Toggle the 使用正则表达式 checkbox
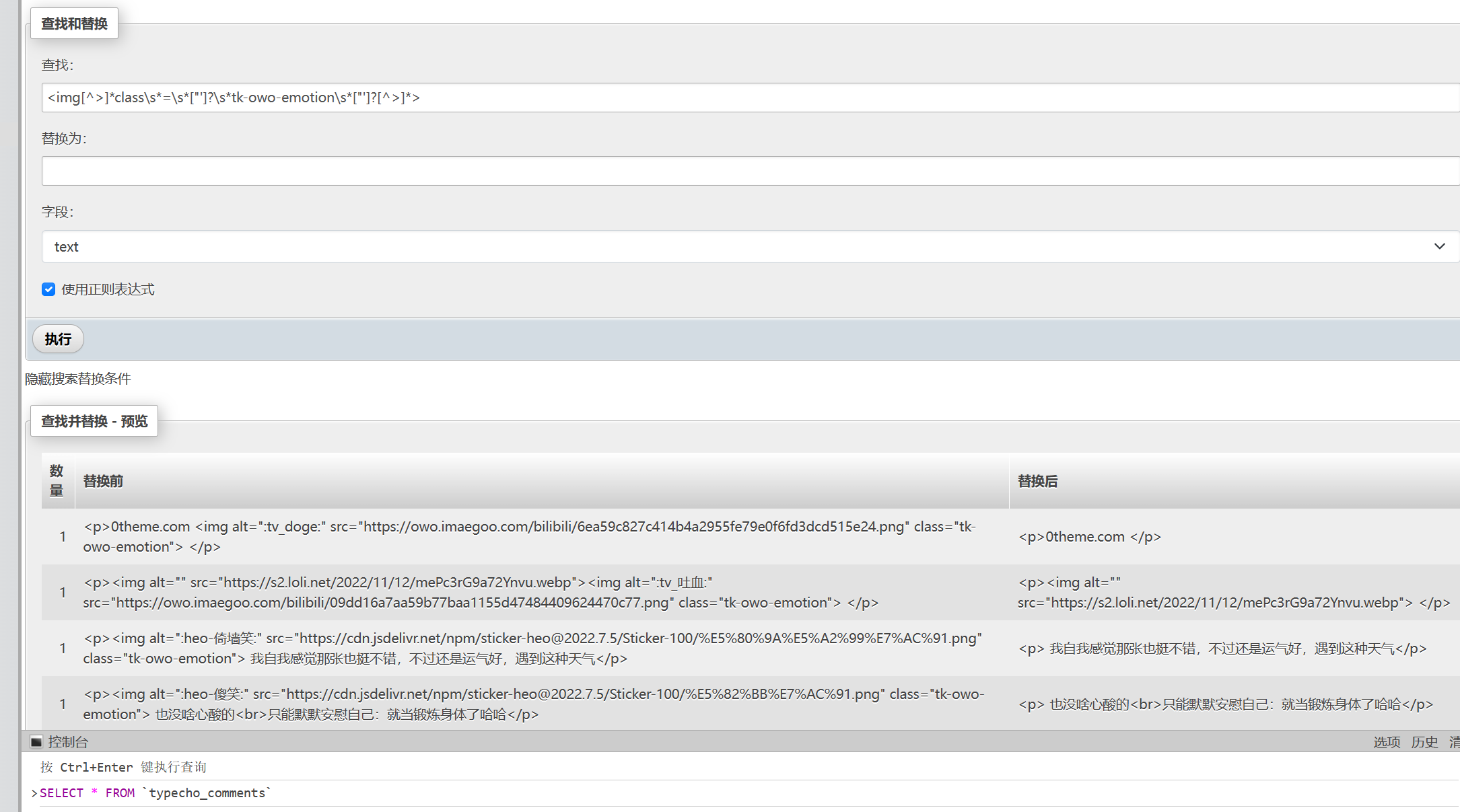This screenshot has height=812, width=1460. coord(48,289)
